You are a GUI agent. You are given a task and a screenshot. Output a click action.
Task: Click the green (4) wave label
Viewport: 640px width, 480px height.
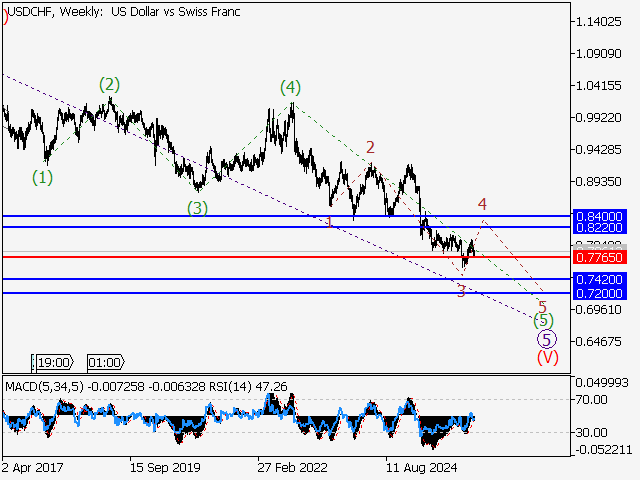[x=289, y=88]
